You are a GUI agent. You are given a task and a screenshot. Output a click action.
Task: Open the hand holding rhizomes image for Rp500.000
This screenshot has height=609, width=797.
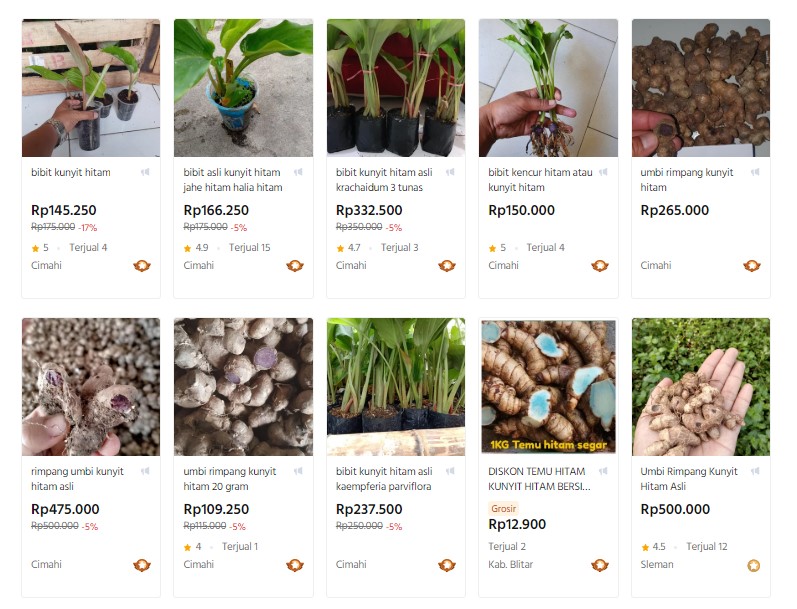700,387
